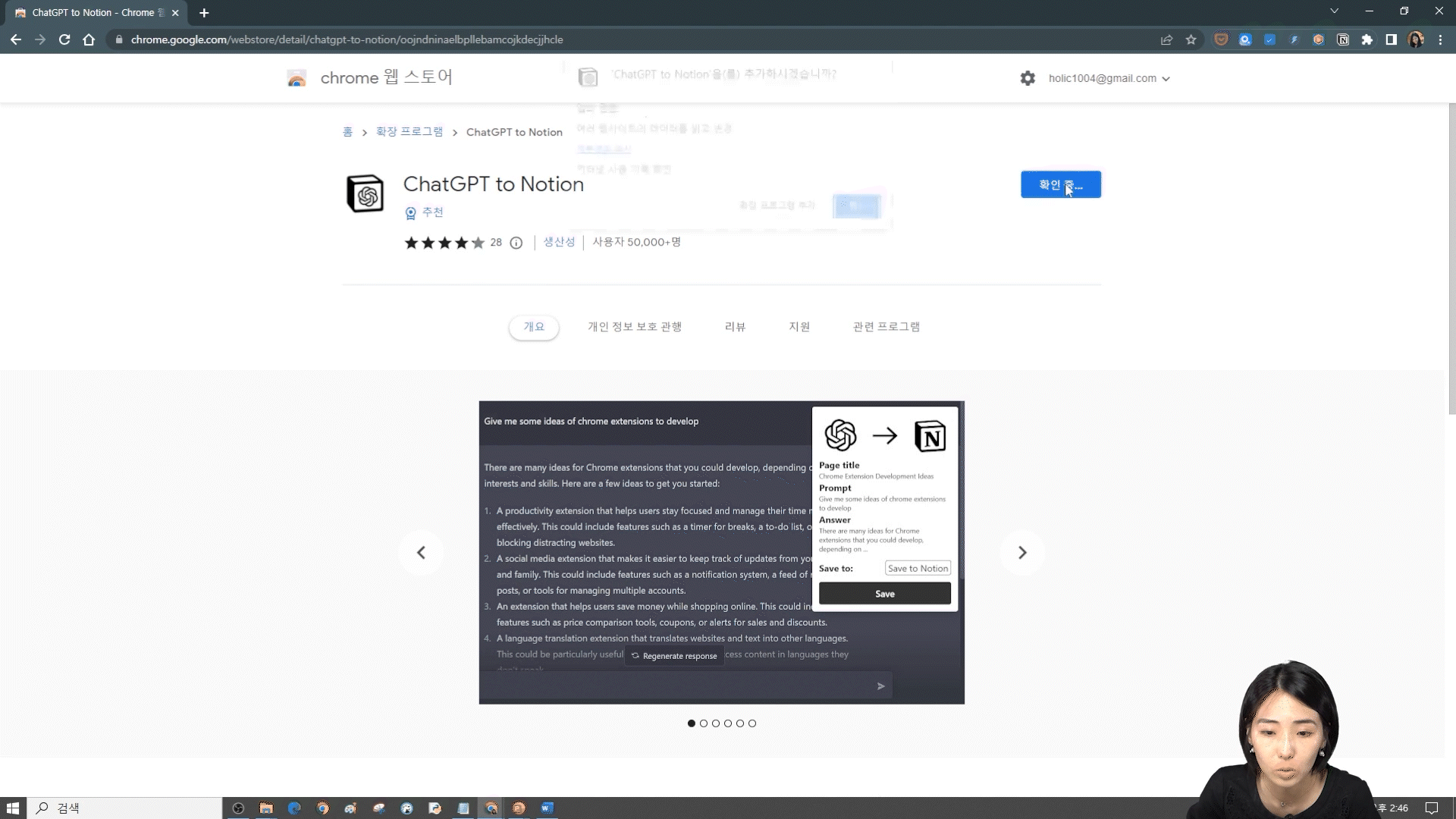Show next screenshot in carousel
Viewport: 1456px width, 819px height.
tap(1022, 553)
